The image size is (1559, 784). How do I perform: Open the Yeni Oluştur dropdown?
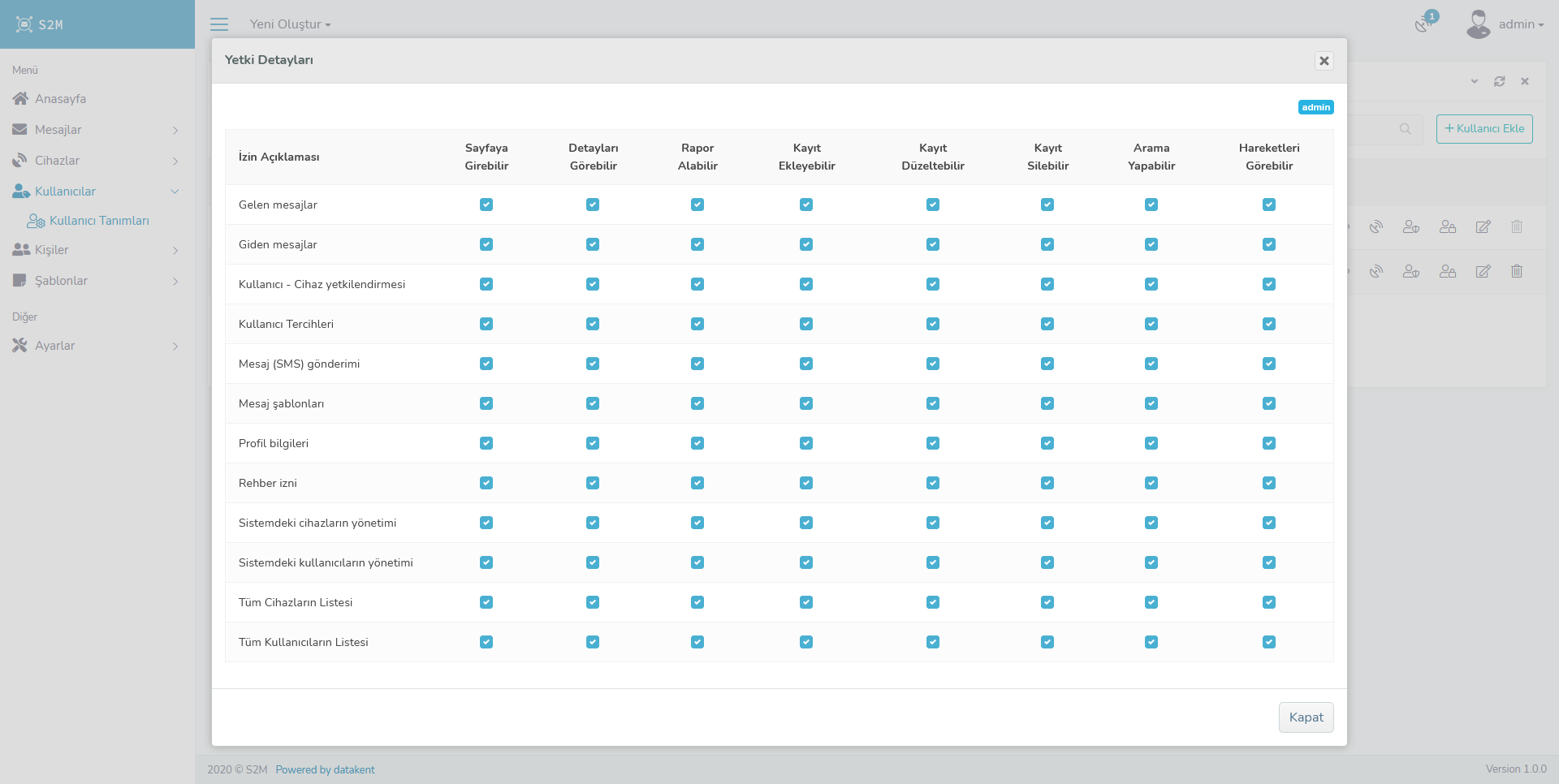tap(290, 24)
